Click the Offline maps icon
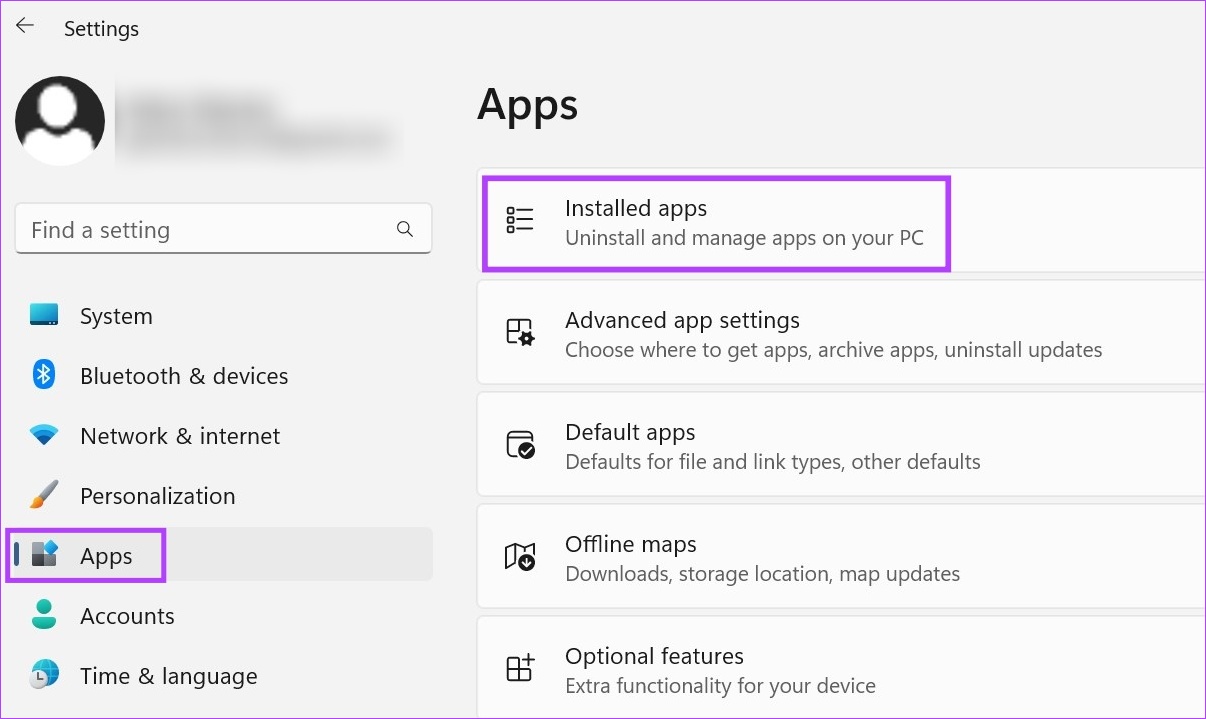Viewport: 1206px width, 719px height. [520, 556]
